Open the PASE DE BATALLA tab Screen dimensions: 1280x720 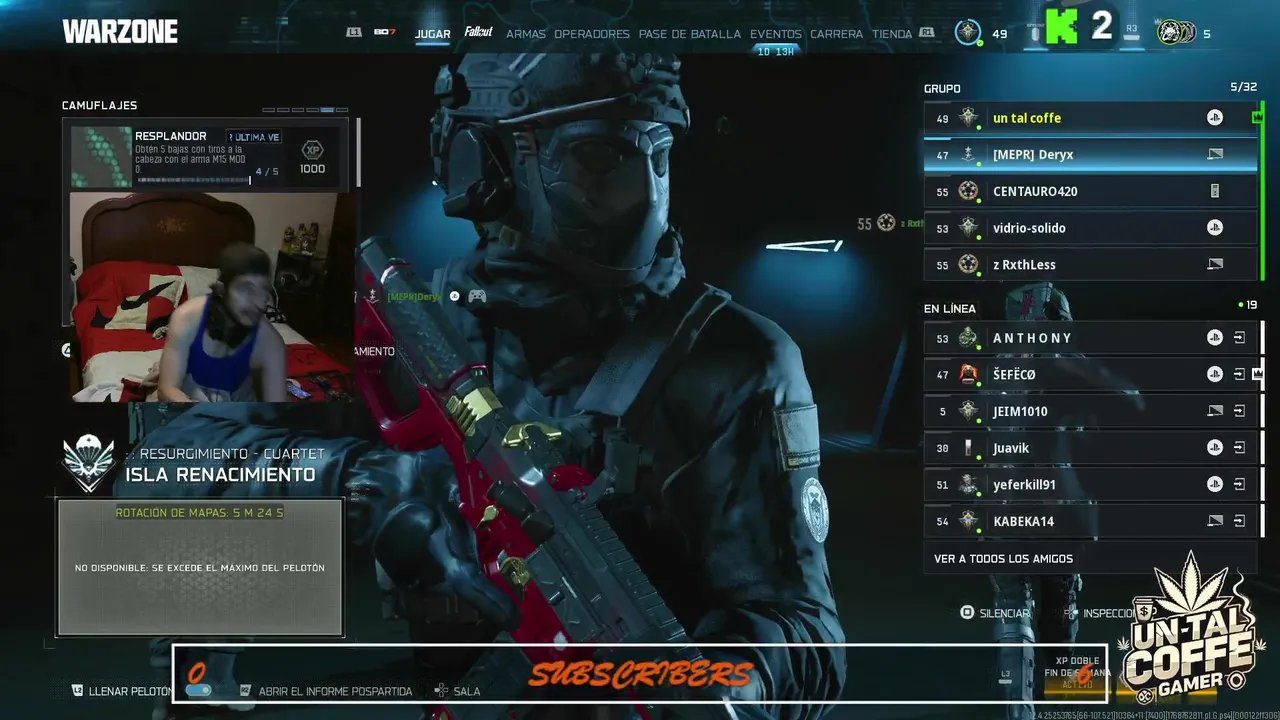(x=690, y=34)
